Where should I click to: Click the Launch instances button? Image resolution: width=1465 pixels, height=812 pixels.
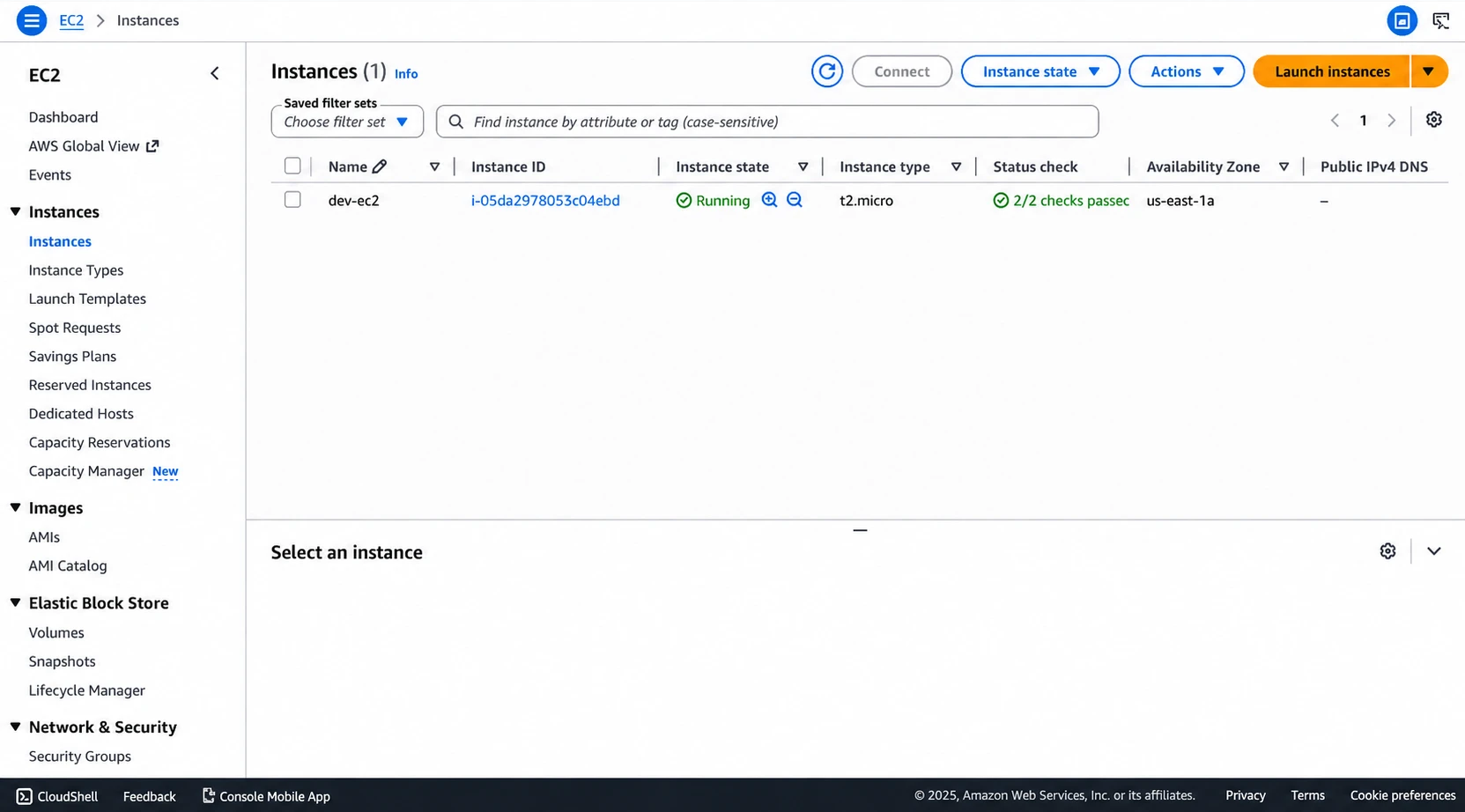tap(1331, 71)
